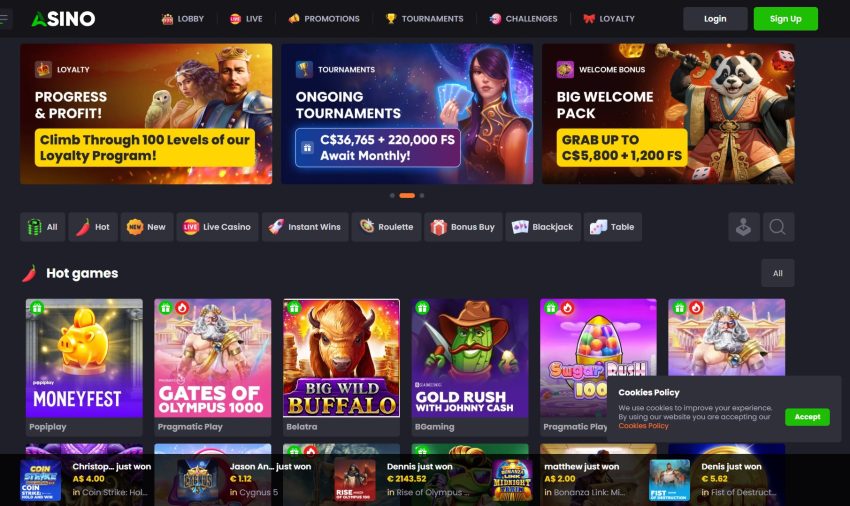Go to the Promotions menu
Viewport: 850px width, 506px height.
324,18
